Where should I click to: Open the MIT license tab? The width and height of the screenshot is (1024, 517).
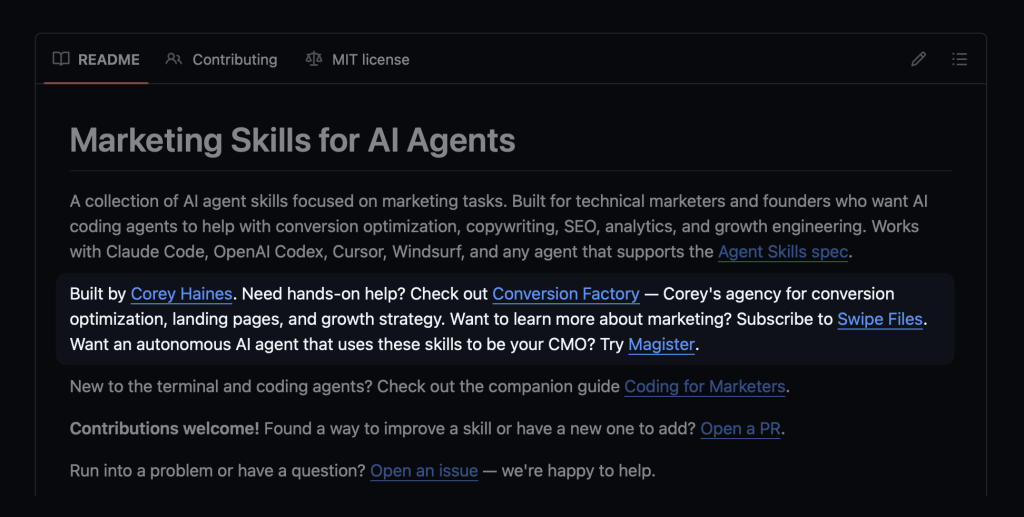click(x=358, y=59)
